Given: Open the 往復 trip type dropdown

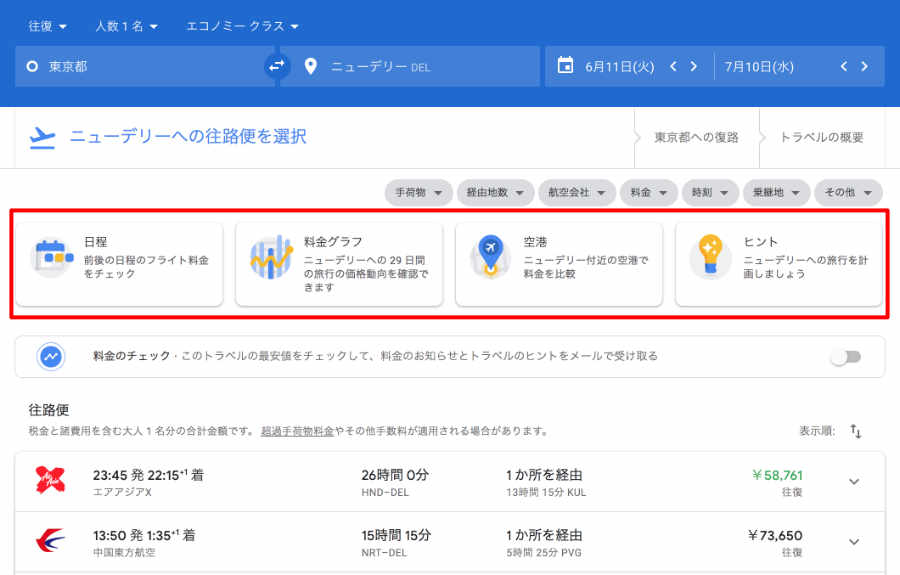Looking at the screenshot, I should coord(48,26).
